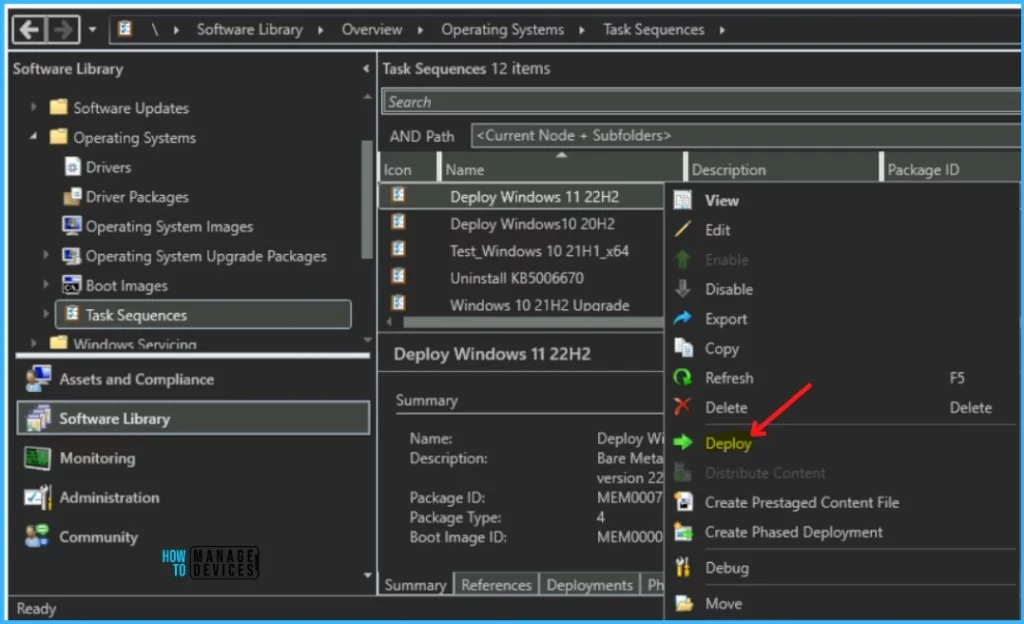This screenshot has height=624, width=1024.
Task: Collapse the Operating Systems tree node
Action: [33, 137]
